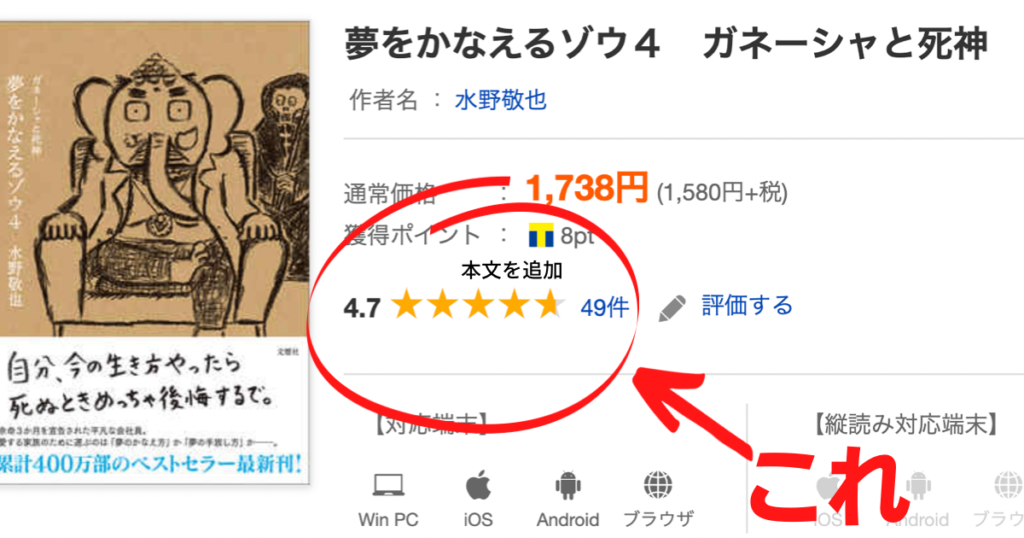Open the 49件 reviews link
Viewport: 1024px width, 538px height.
604,307
